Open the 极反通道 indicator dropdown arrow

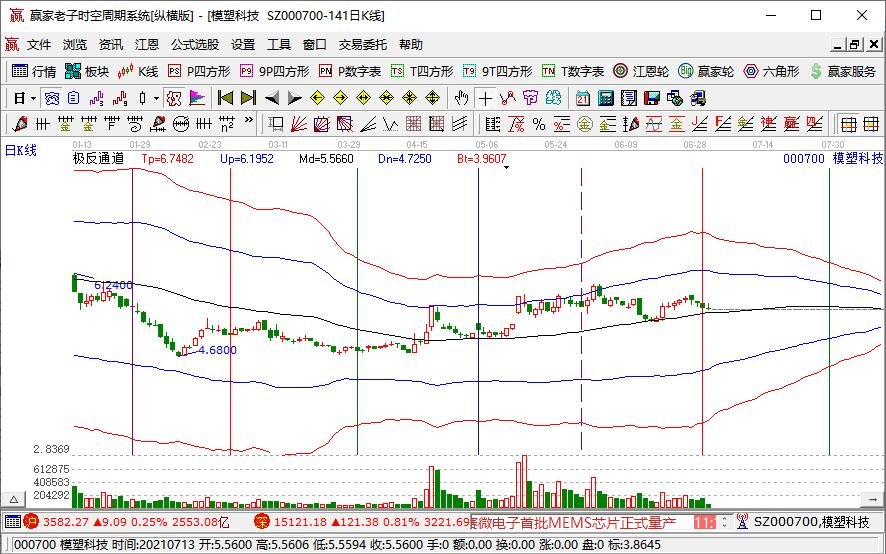506,167
